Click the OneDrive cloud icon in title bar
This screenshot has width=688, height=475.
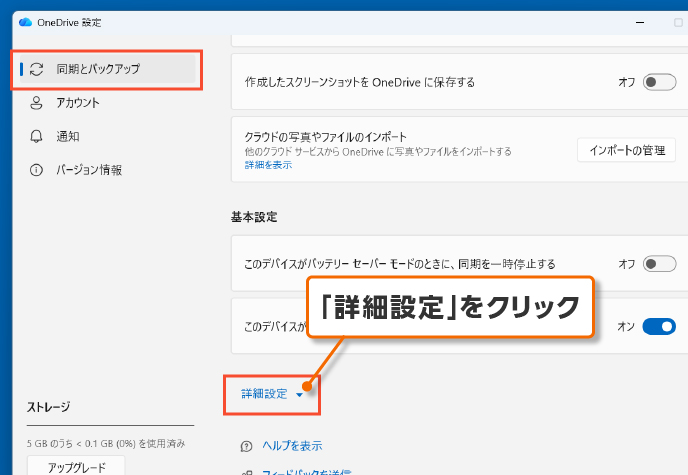pos(25,22)
